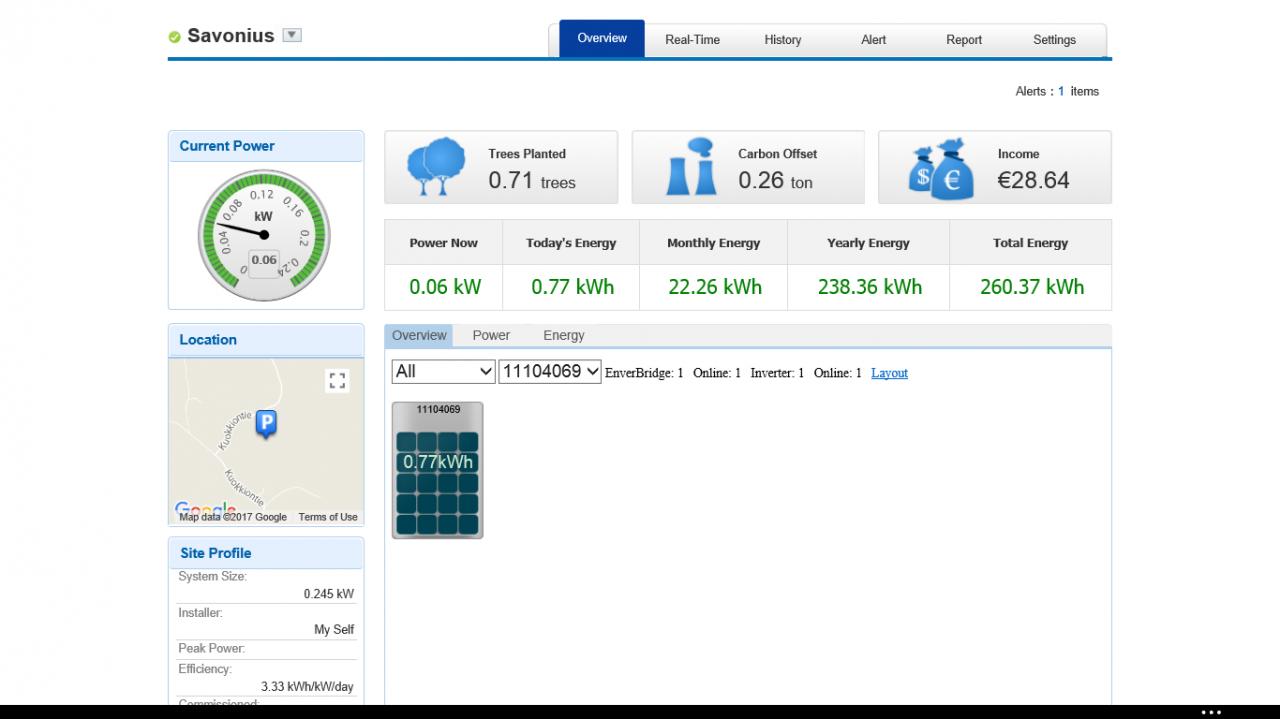The width and height of the screenshot is (1280, 719).
Task: Click the Carbon Offset value 0.26 ton
Action: [775, 180]
